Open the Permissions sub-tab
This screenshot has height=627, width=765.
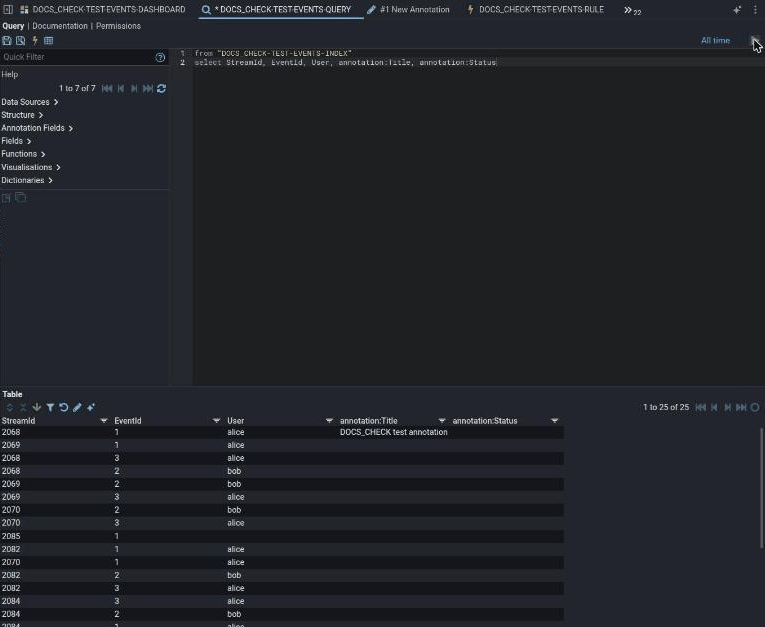pyautogui.click(x=118, y=26)
